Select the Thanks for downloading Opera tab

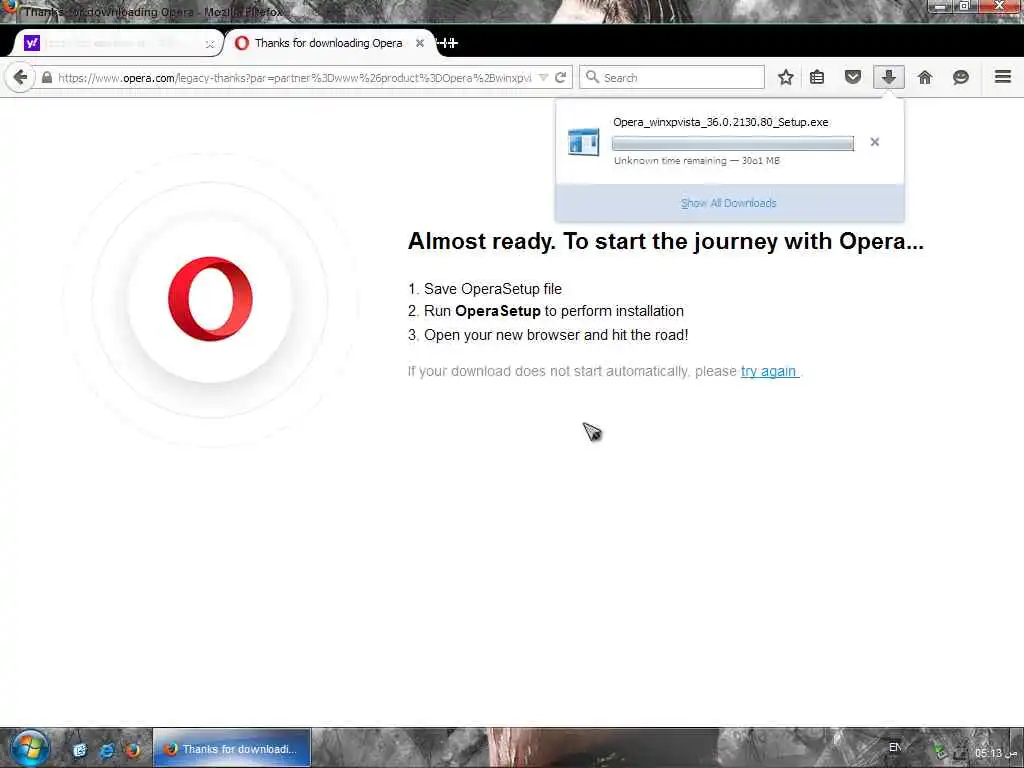pyautogui.click(x=330, y=43)
